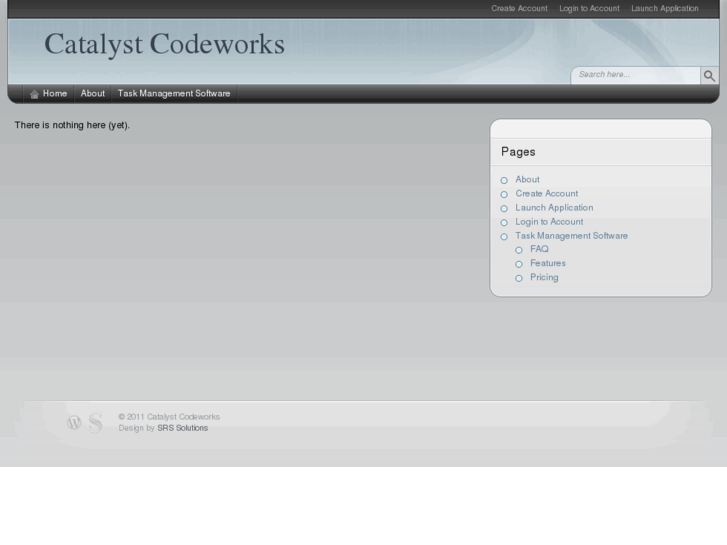
Task: Click the magnifying glass search icon
Action: coord(709,76)
